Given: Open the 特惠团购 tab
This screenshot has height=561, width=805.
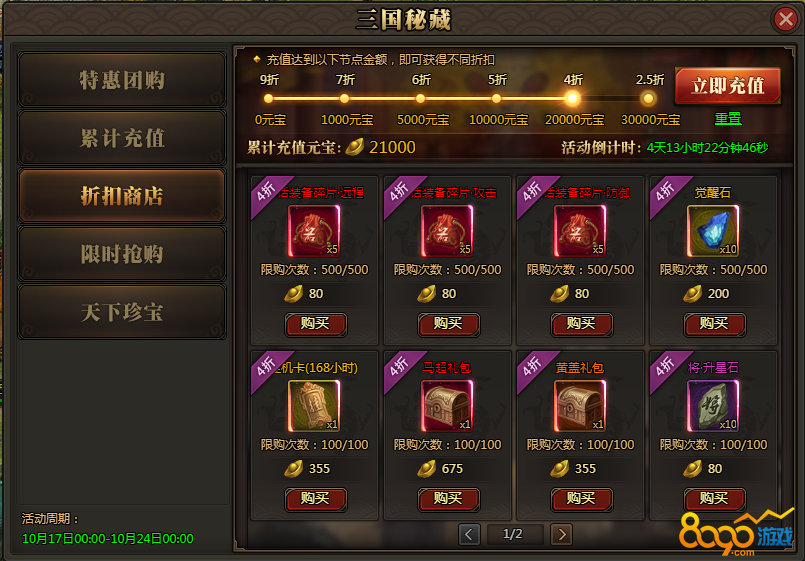Looking at the screenshot, I should coord(122,80).
